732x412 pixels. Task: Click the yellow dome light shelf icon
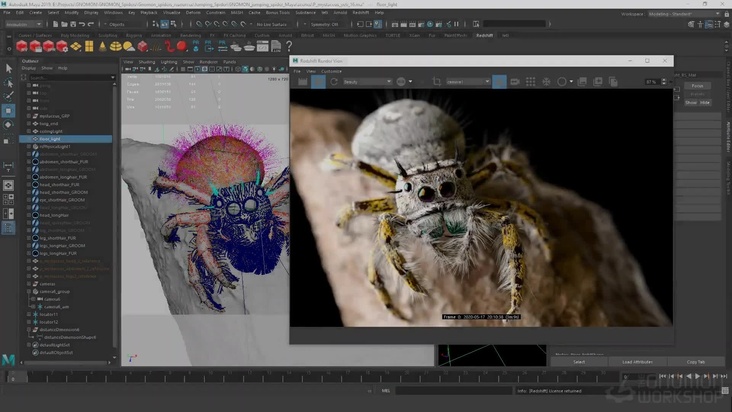click(x=115, y=46)
